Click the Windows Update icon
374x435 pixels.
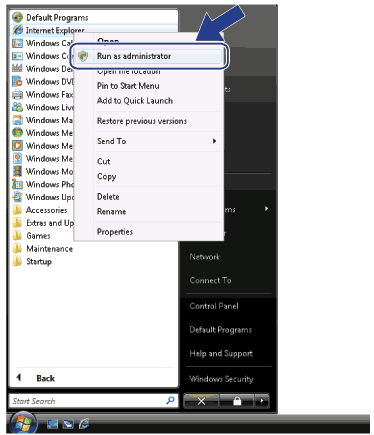[17, 197]
